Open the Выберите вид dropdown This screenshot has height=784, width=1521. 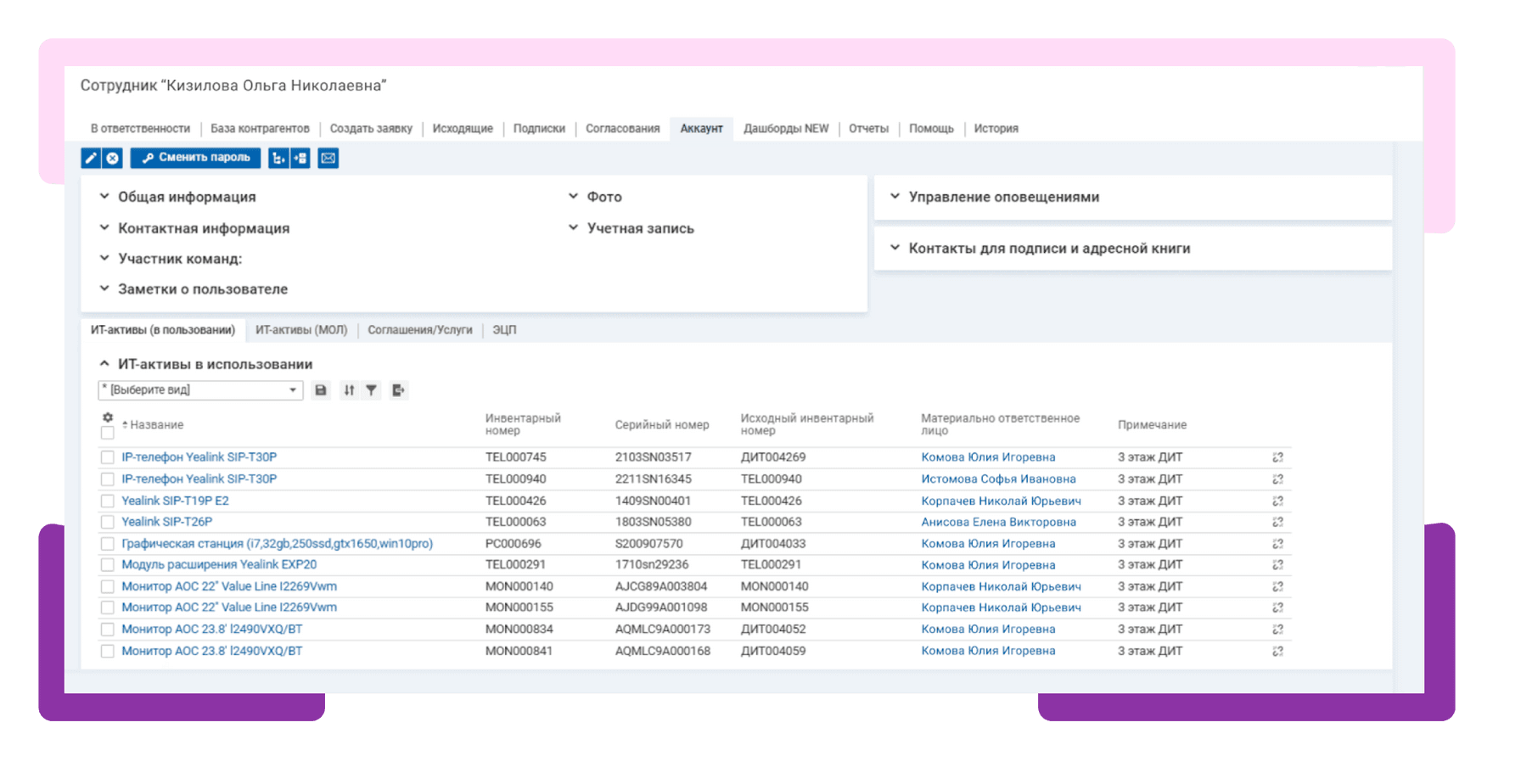click(x=200, y=390)
